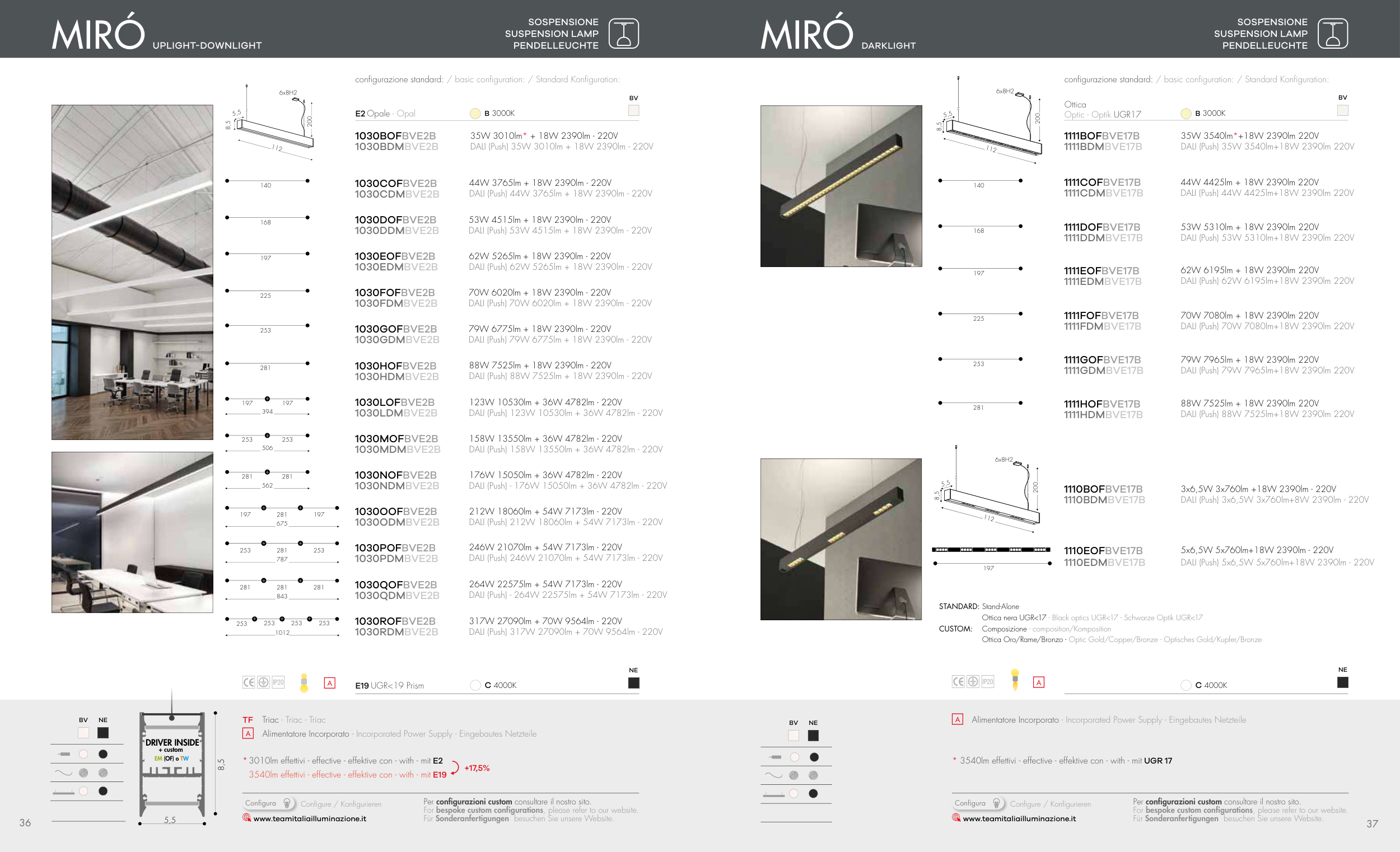Image resolution: width=1400 pixels, height=852 pixels.
Task: Select the C 4000K radio circle next to E19 UGR<19 Prism
Action: 475,686
